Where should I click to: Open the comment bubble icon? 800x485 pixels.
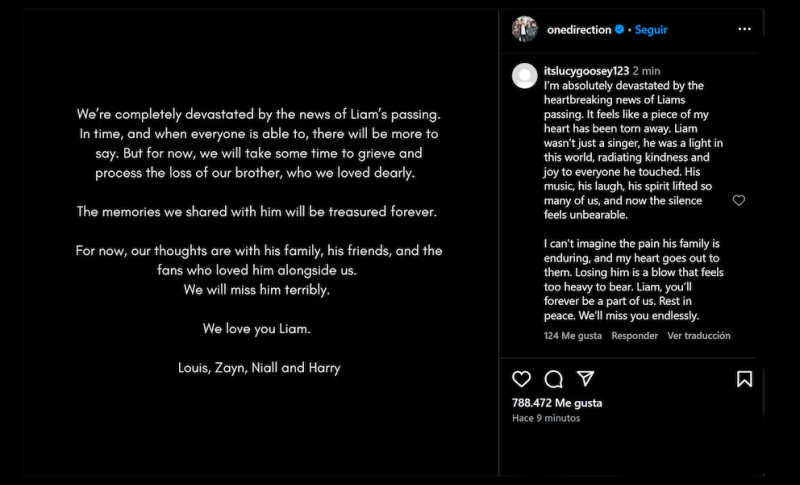553,379
